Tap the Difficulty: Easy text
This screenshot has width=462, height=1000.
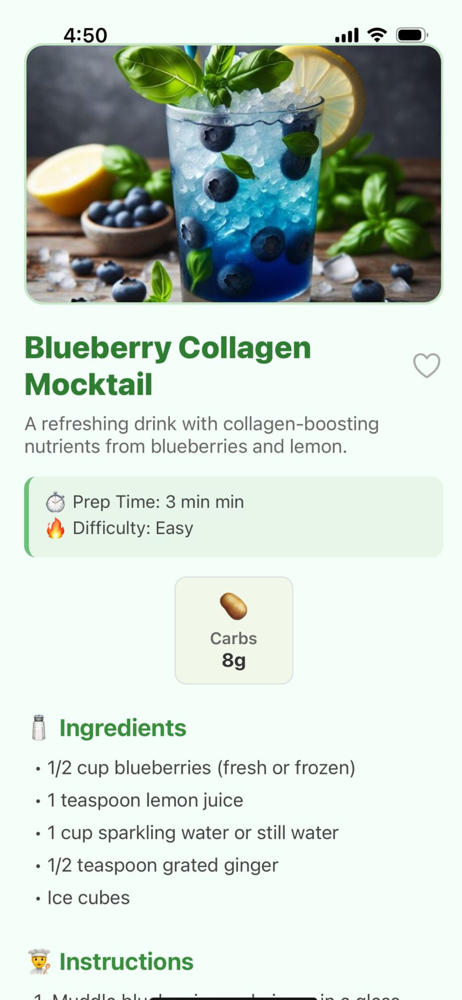coord(133,528)
